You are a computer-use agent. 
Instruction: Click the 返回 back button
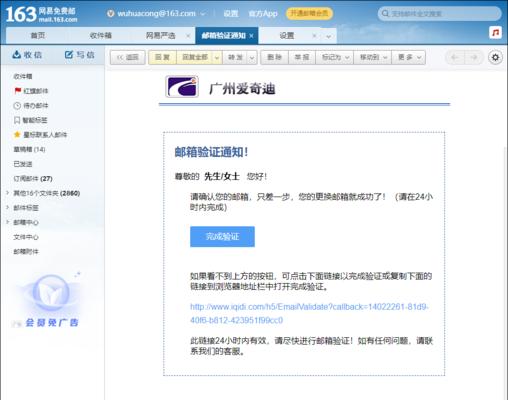128,57
